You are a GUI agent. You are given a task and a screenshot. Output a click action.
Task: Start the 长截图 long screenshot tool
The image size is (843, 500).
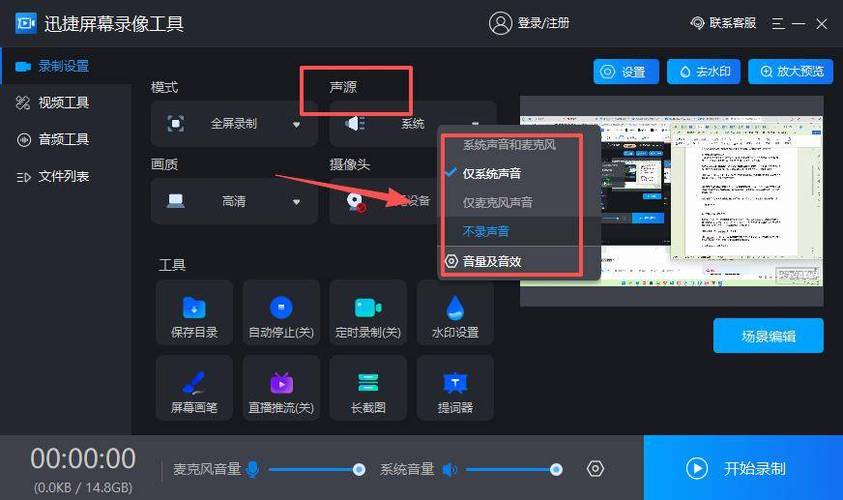point(368,388)
